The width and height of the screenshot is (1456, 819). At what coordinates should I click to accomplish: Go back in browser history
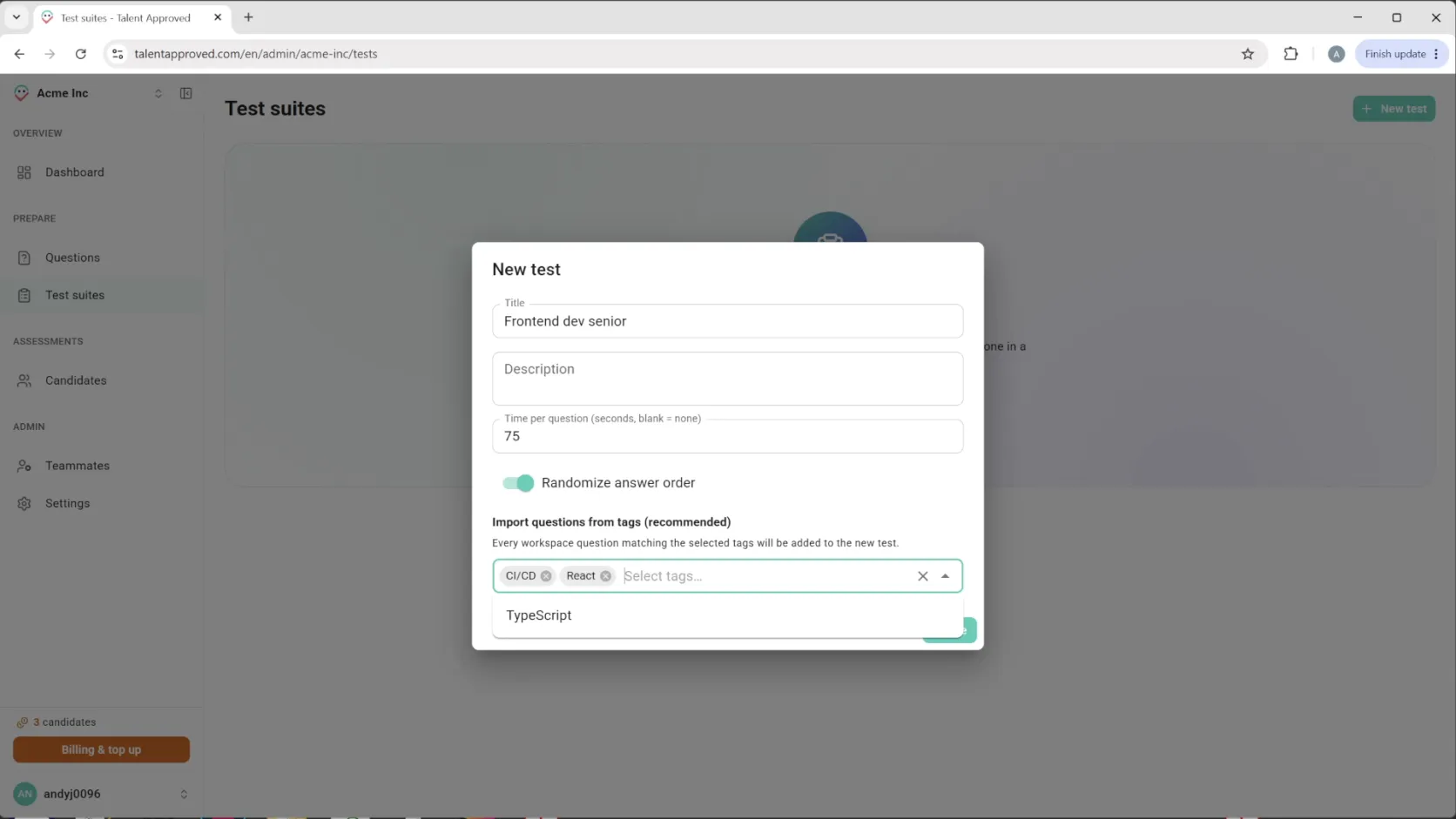pyautogui.click(x=19, y=54)
